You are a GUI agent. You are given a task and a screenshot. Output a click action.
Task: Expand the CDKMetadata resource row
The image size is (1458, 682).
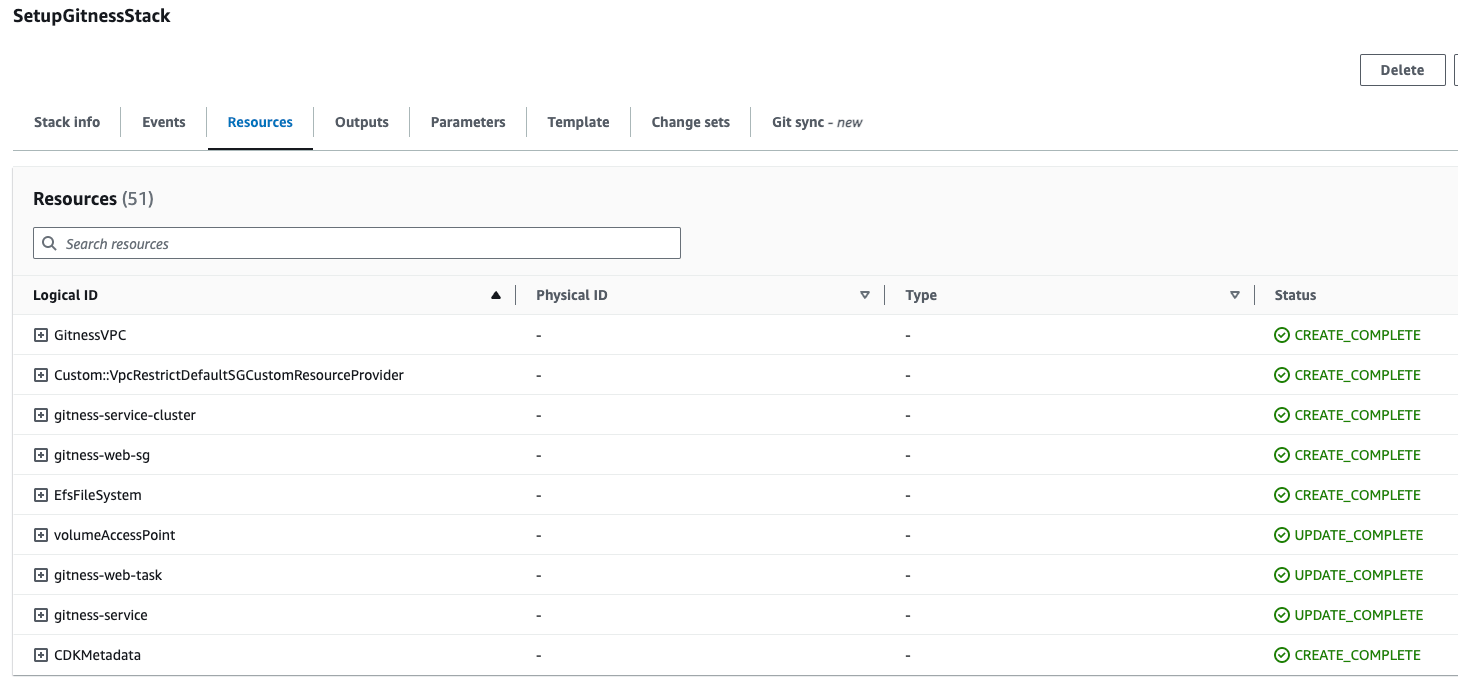tap(41, 655)
